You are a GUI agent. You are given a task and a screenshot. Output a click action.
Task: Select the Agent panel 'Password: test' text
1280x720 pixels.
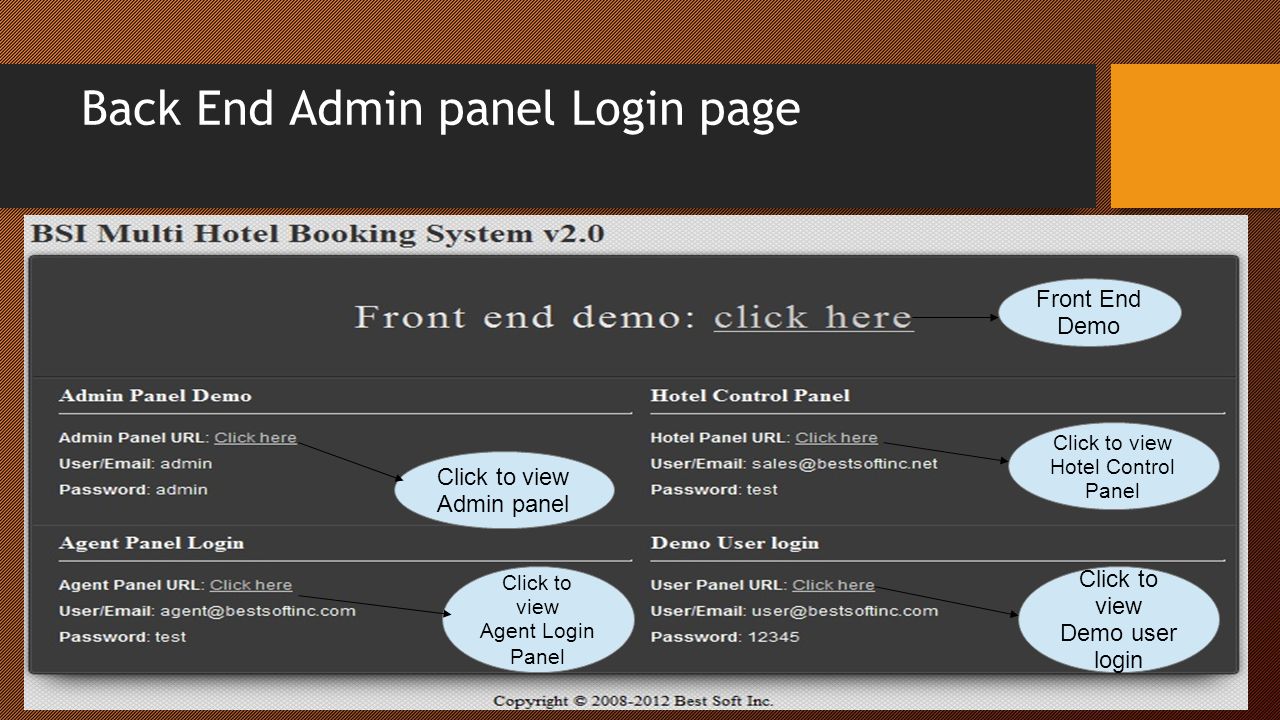pos(122,637)
